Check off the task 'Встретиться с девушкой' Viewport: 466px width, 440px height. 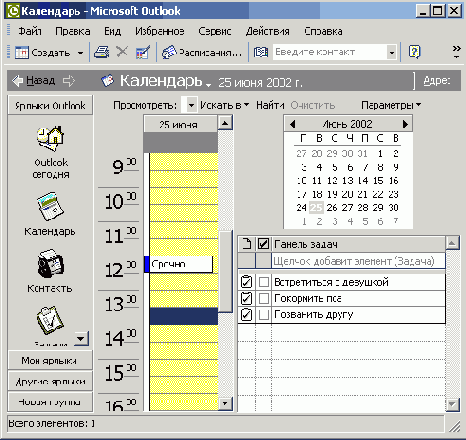click(x=264, y=282)
